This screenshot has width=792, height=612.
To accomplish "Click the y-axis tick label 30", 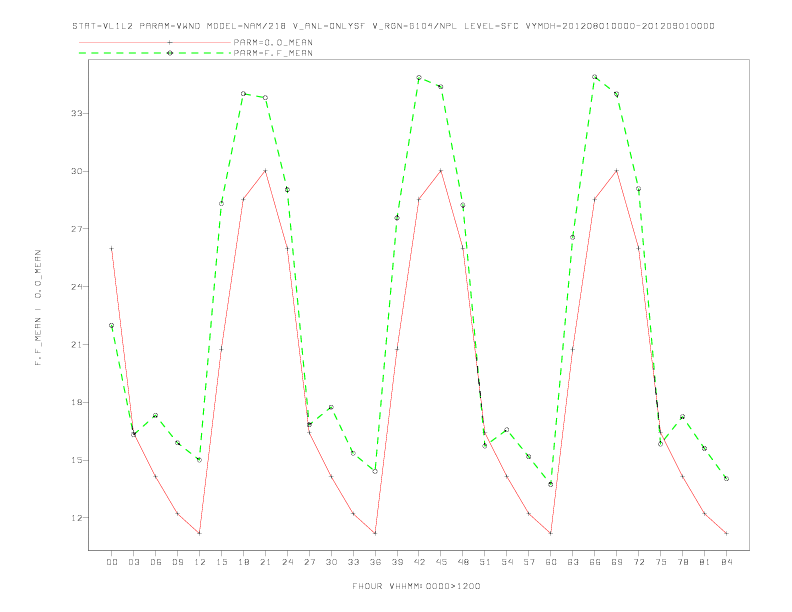I will pyautogui.click(x=77, y=171).
